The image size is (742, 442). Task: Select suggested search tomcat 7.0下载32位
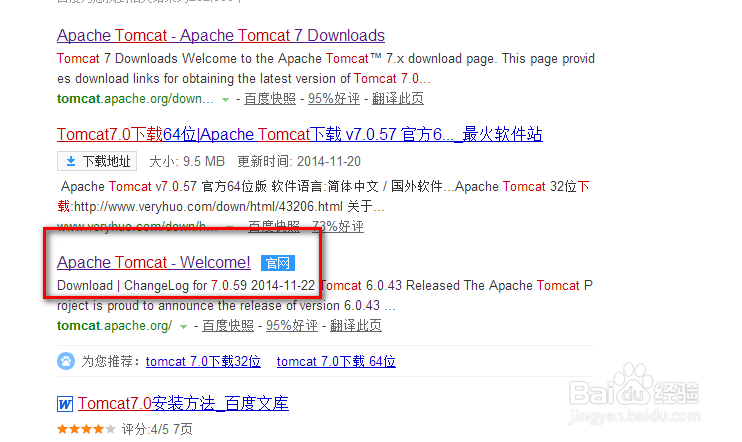[x=203, y=362]
